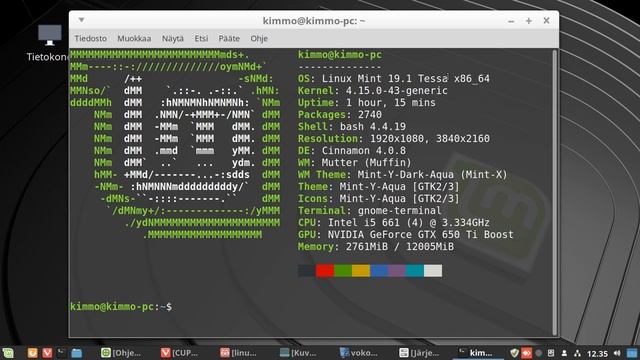Click the red tray icon beside the shield
640x360 pixels.
[x=527, y=353]
